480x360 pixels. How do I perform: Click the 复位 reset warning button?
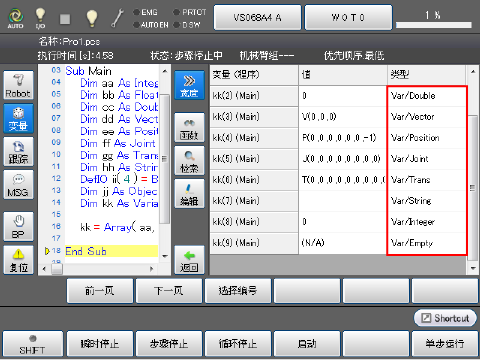tap(18, 260)
